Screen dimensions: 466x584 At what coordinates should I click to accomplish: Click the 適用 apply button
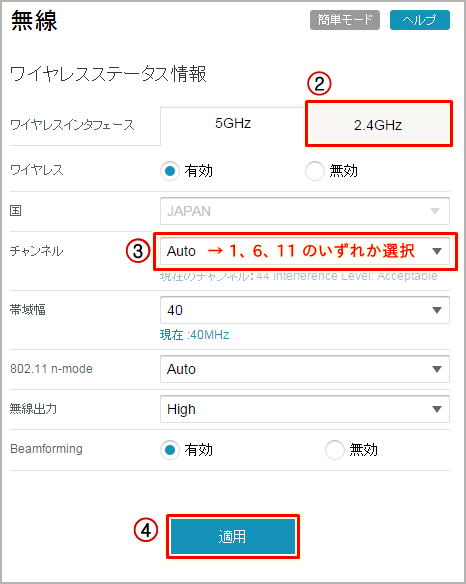233,537
